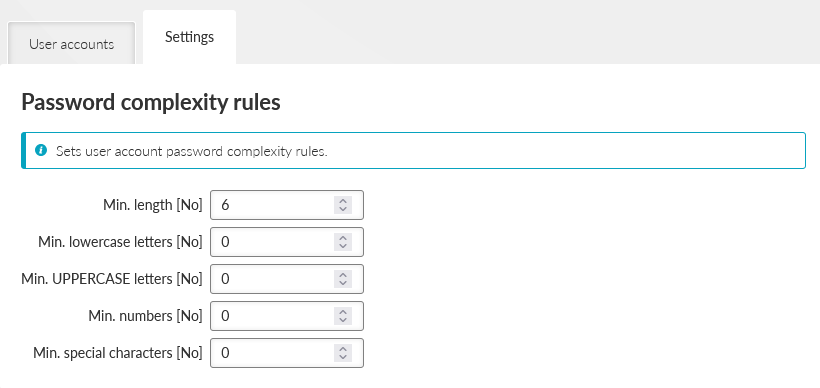
Task: Increment Min. UPPERCASE letters value
Action: (343, 275)
